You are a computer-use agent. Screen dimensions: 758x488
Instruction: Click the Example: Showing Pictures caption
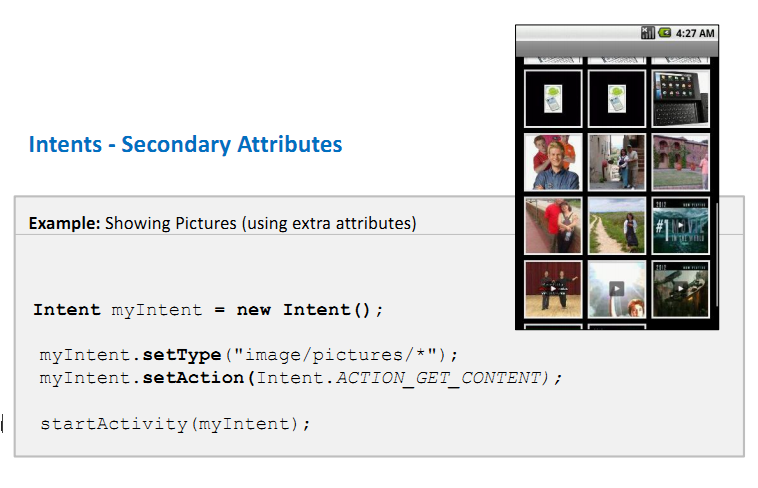click(222, 223)
